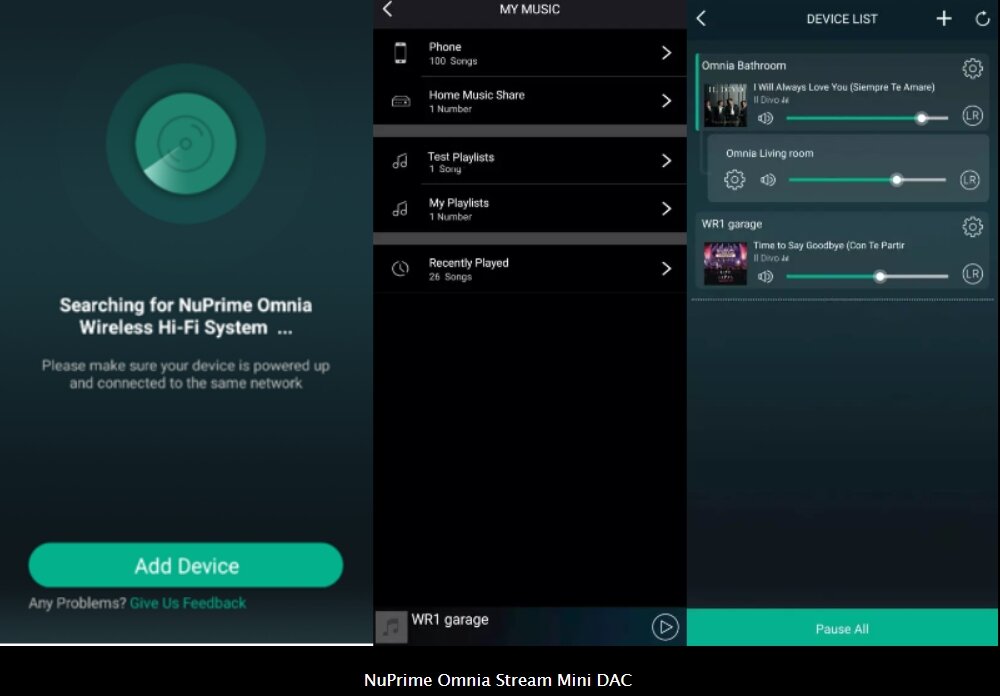Open the Time to Say Goodbye album art

[x=725, y=263]
